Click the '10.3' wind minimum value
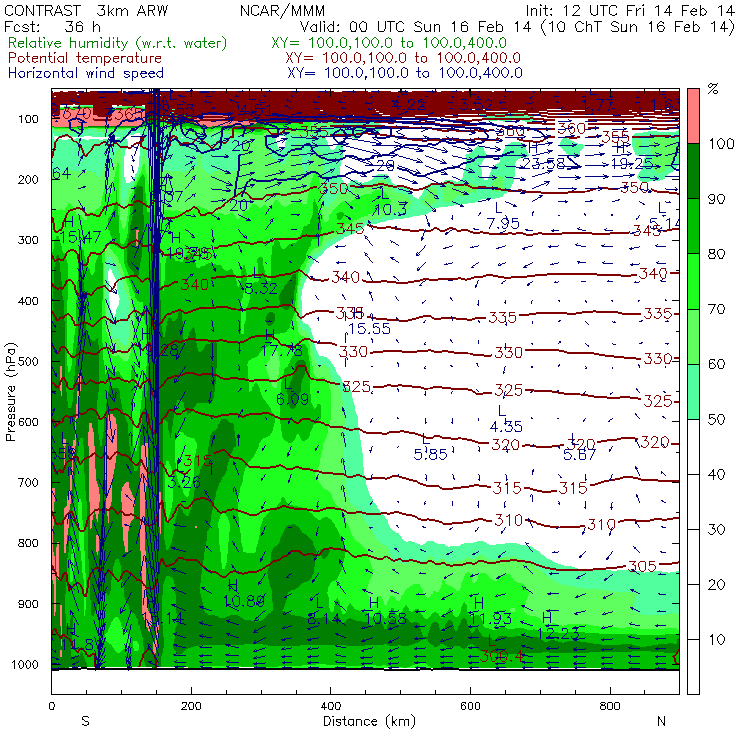740x740 pixels. pos(390,210)
